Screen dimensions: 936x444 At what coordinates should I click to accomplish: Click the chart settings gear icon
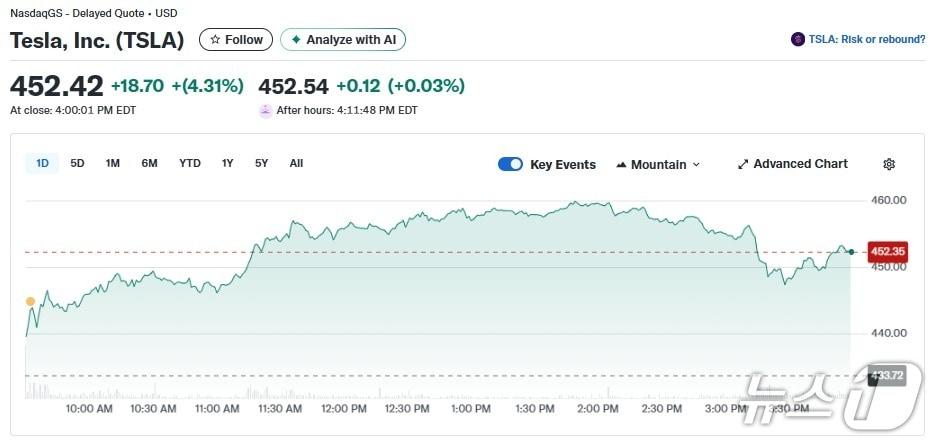(889, 164)
